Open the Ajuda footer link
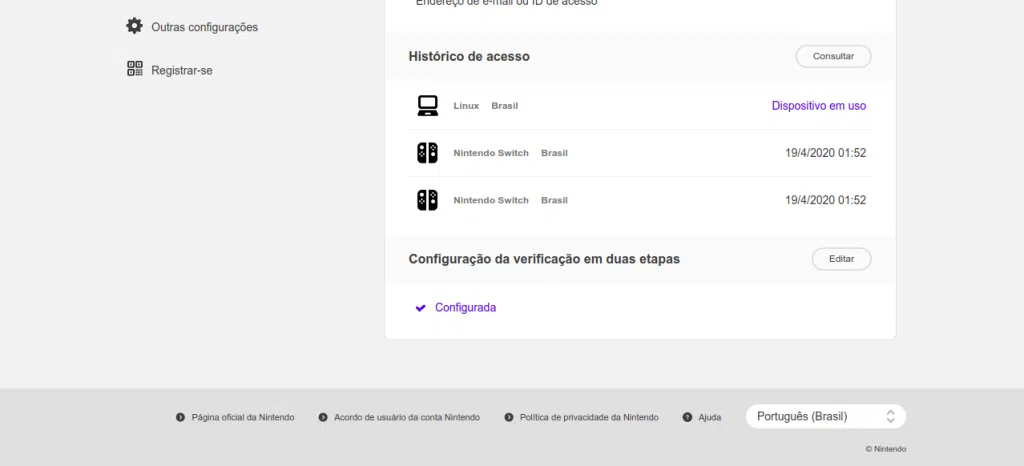Viewport: 1024px width, 466px height. pyautogui.click(x=710, y=417)
